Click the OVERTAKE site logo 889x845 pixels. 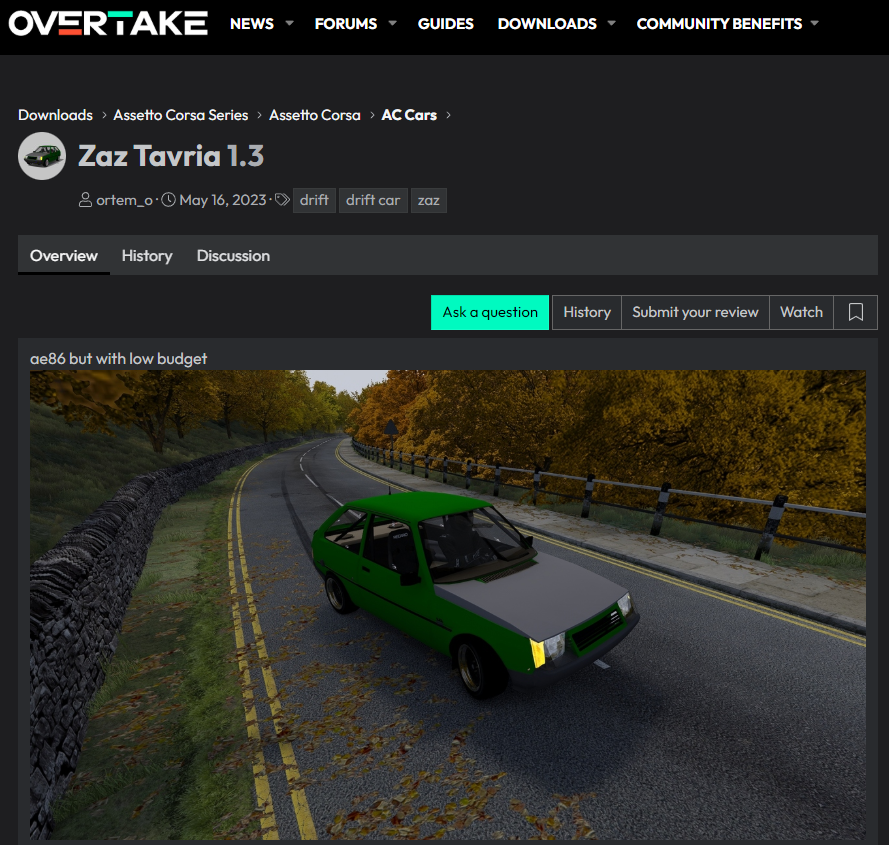[x=108, y=23]
